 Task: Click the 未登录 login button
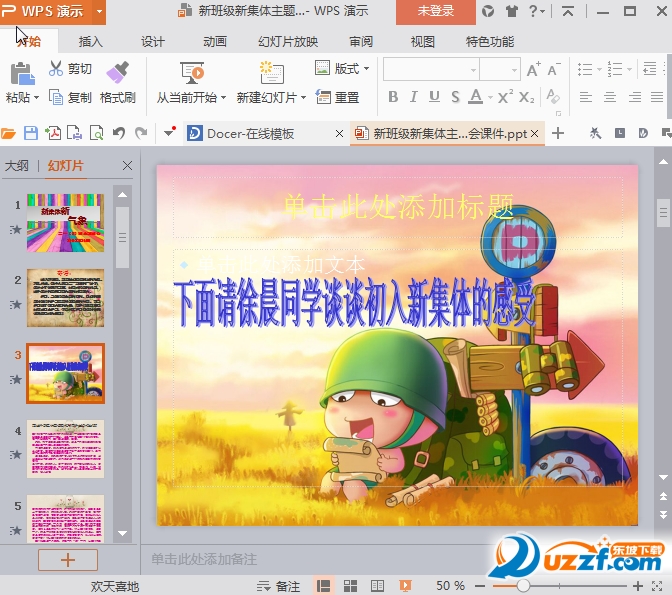tap(435, 11)
